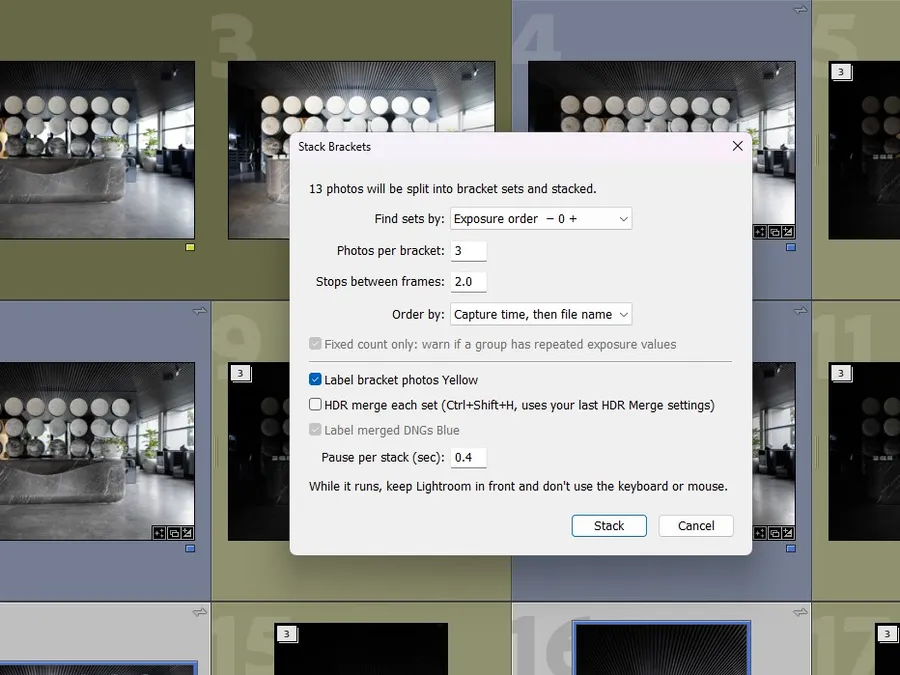Click the Stops between frames field
Screen dimensions: 900x675
click(x=468, y=282)
